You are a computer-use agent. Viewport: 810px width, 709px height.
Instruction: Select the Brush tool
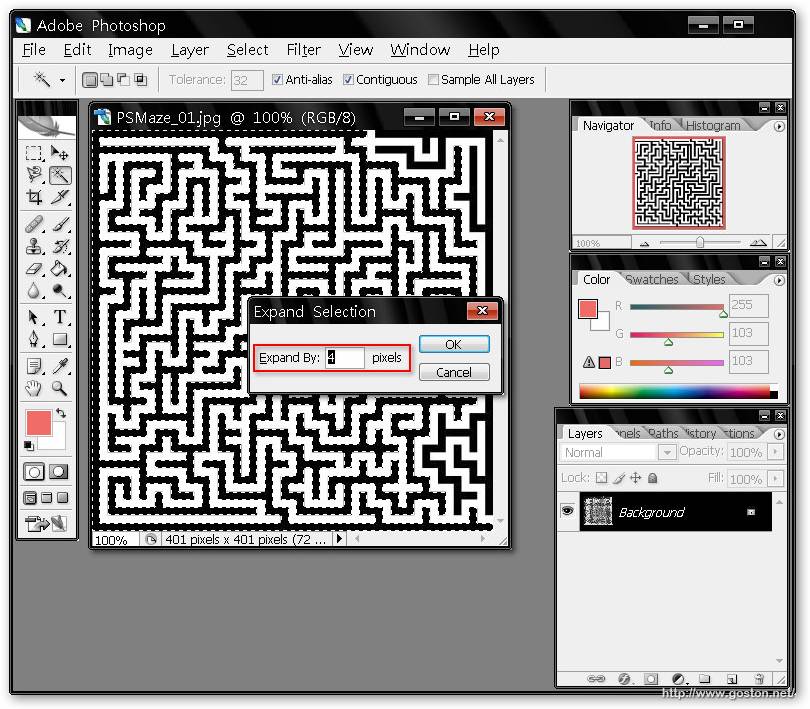tap(60, 224)
